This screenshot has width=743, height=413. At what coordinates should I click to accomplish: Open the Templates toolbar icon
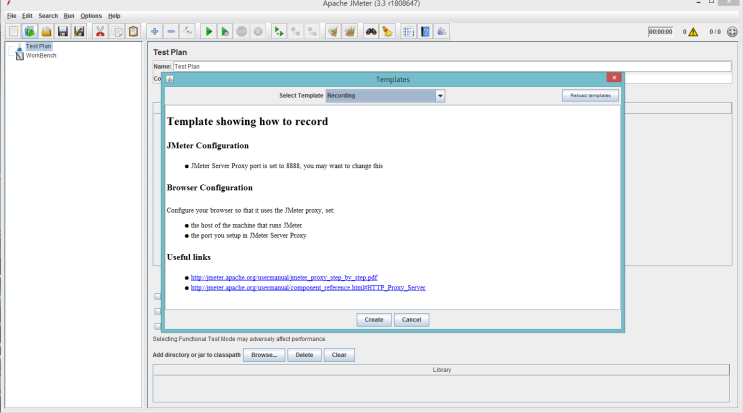tap(30, 32)
